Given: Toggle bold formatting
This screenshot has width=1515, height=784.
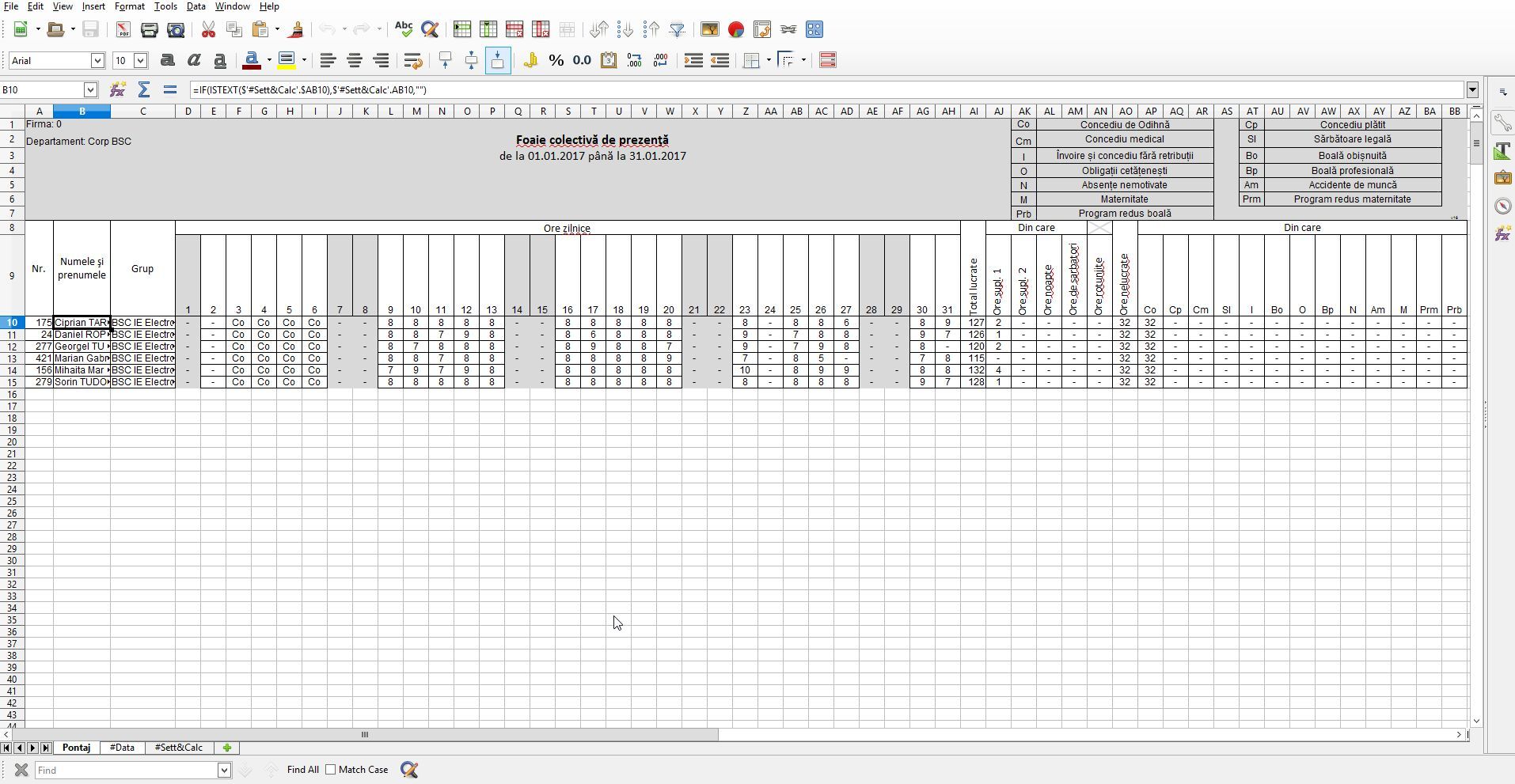Looking at the screenshot, I should pos(167,60).
